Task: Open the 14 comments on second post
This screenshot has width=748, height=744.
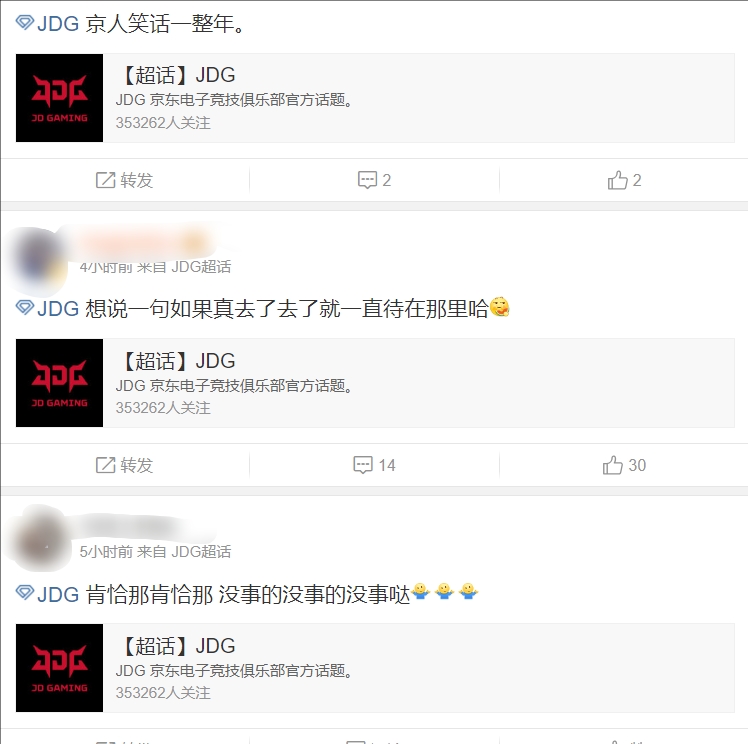Action: pyautogui.click(x=374, y=465)
